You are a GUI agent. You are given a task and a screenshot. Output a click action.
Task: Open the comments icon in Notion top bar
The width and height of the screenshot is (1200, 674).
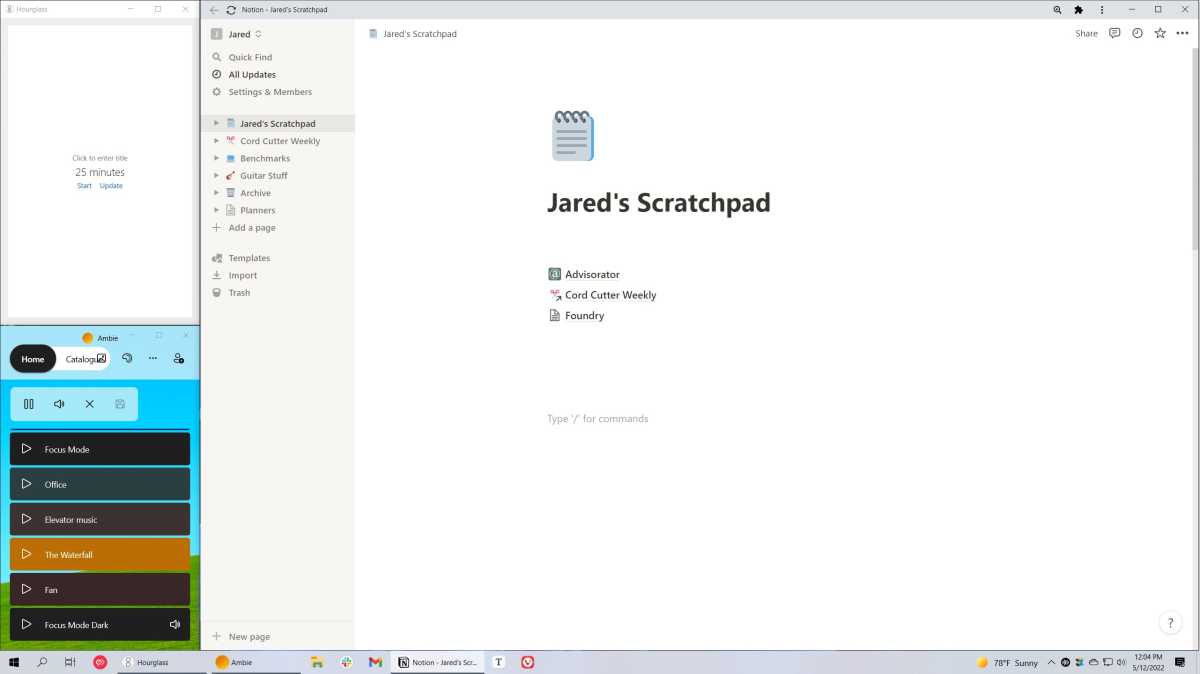pos(1114,33)
